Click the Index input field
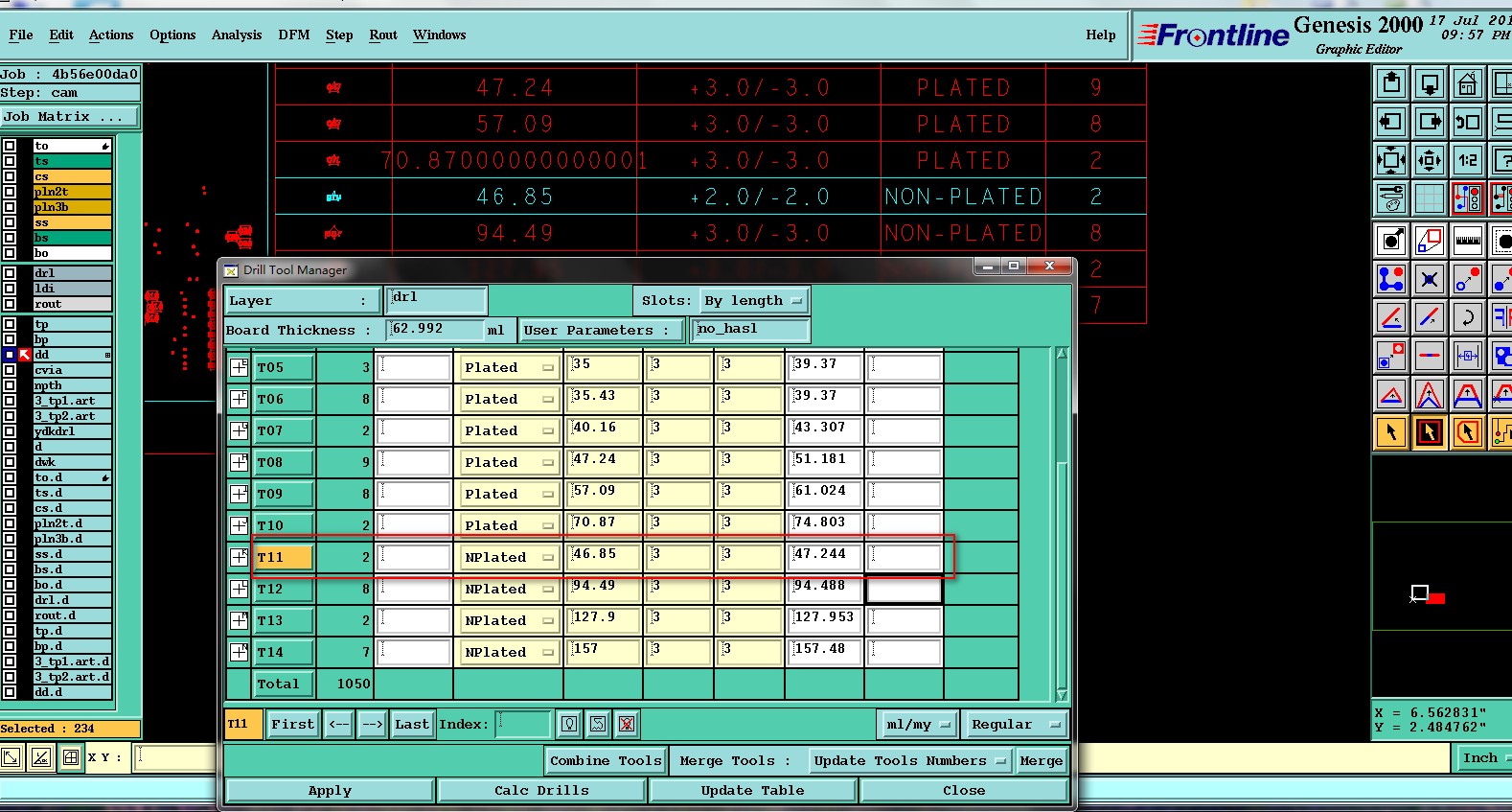Image resolution: width=1512 pixels, height=812 pixels. tap(523, 724)
